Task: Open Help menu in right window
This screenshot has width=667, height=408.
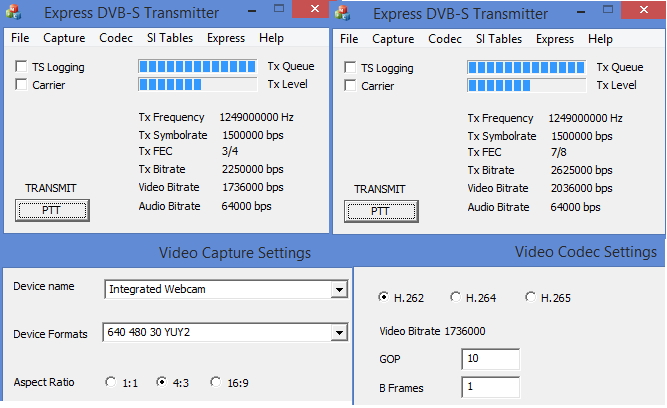Action: [600, 39]
